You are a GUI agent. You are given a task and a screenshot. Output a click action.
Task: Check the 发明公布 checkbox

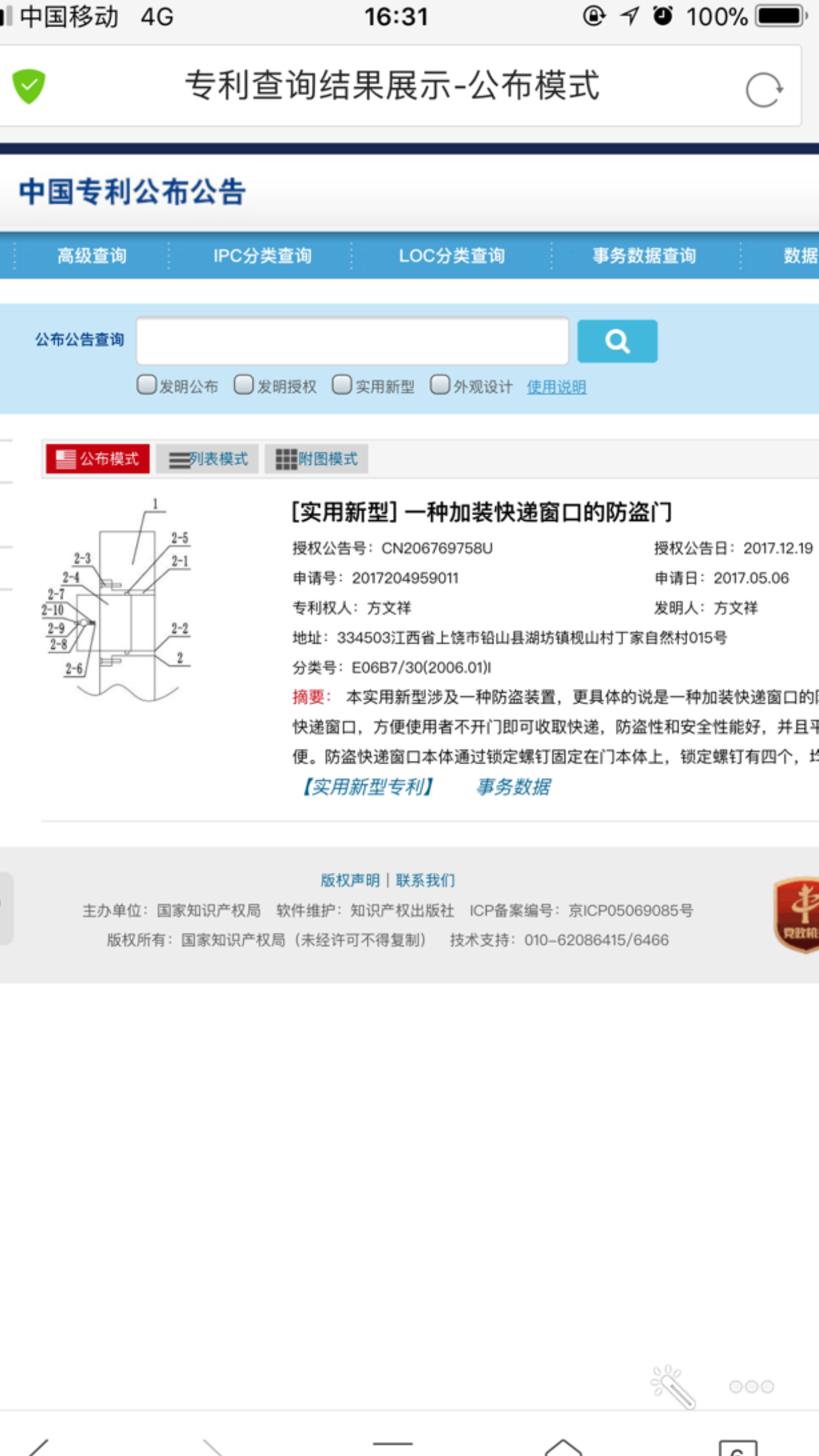tap(146, 385)
